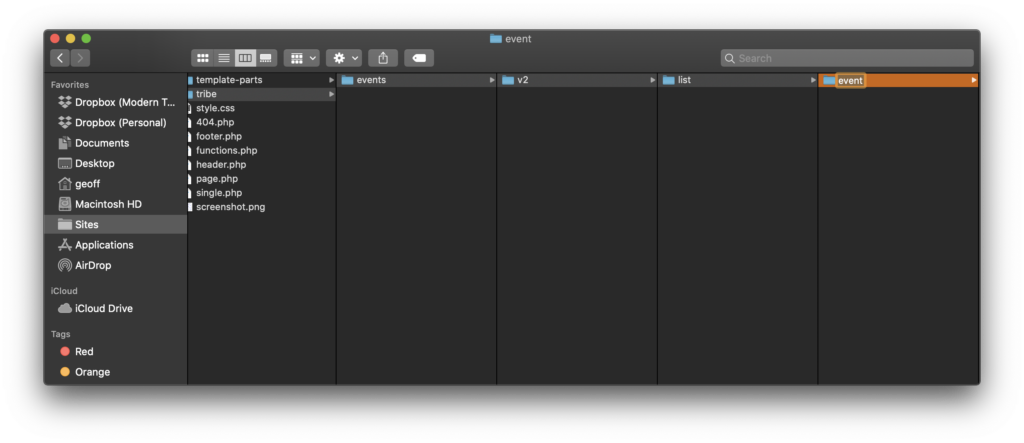Open the geoff home folder
The height and width of the screenshot is (443, 1024).
tap(116, 184)
